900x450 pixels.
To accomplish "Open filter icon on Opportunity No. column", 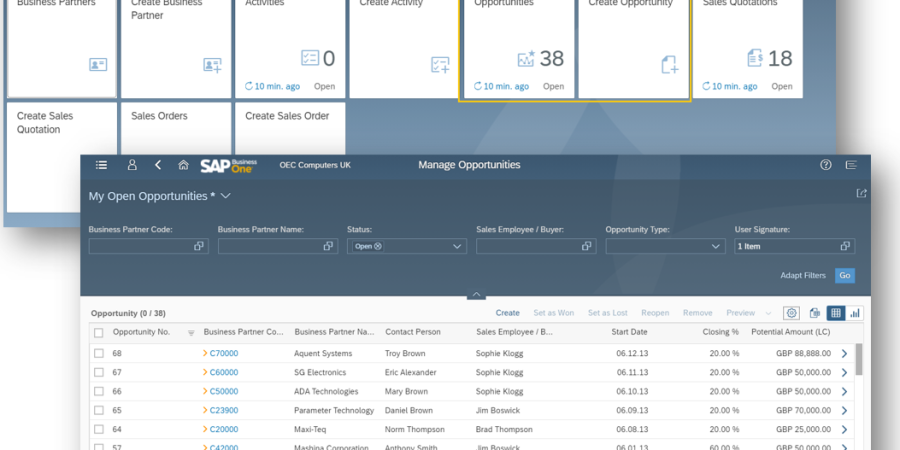I will [191, 332].
